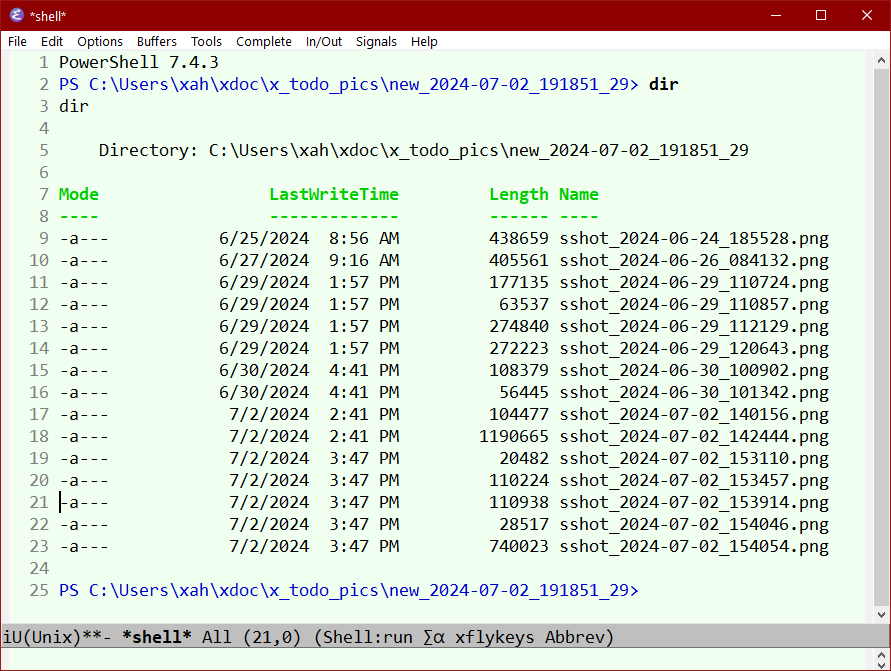Click the length value 1190665
Viewport: 891px width, 671px height.
tap(514, 436)
